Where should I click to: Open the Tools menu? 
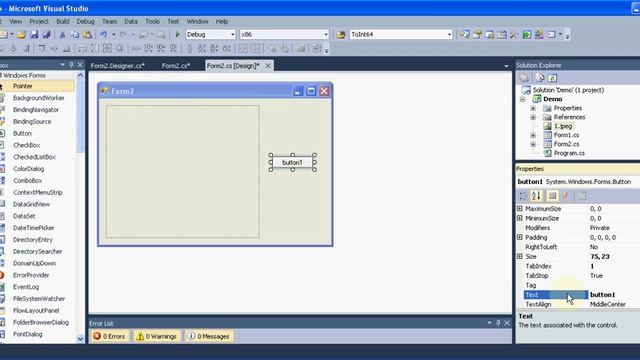[152, 21]
